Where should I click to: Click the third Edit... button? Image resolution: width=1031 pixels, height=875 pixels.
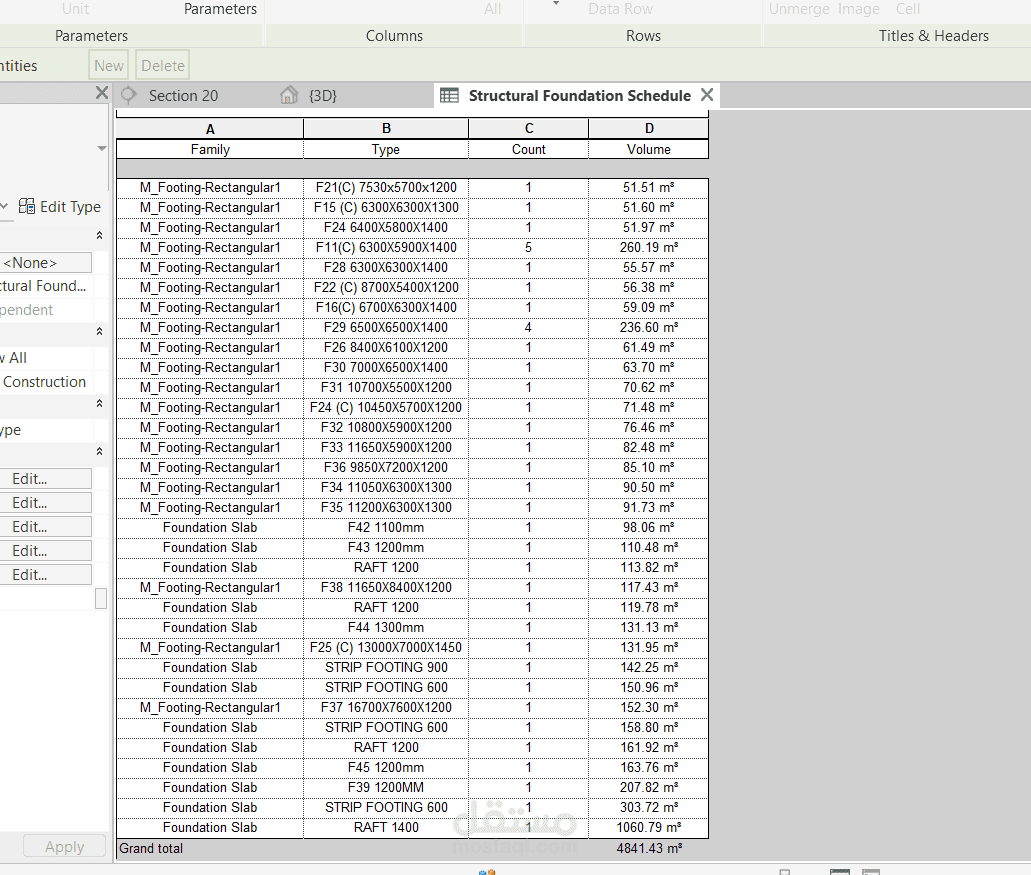point(45,527)
